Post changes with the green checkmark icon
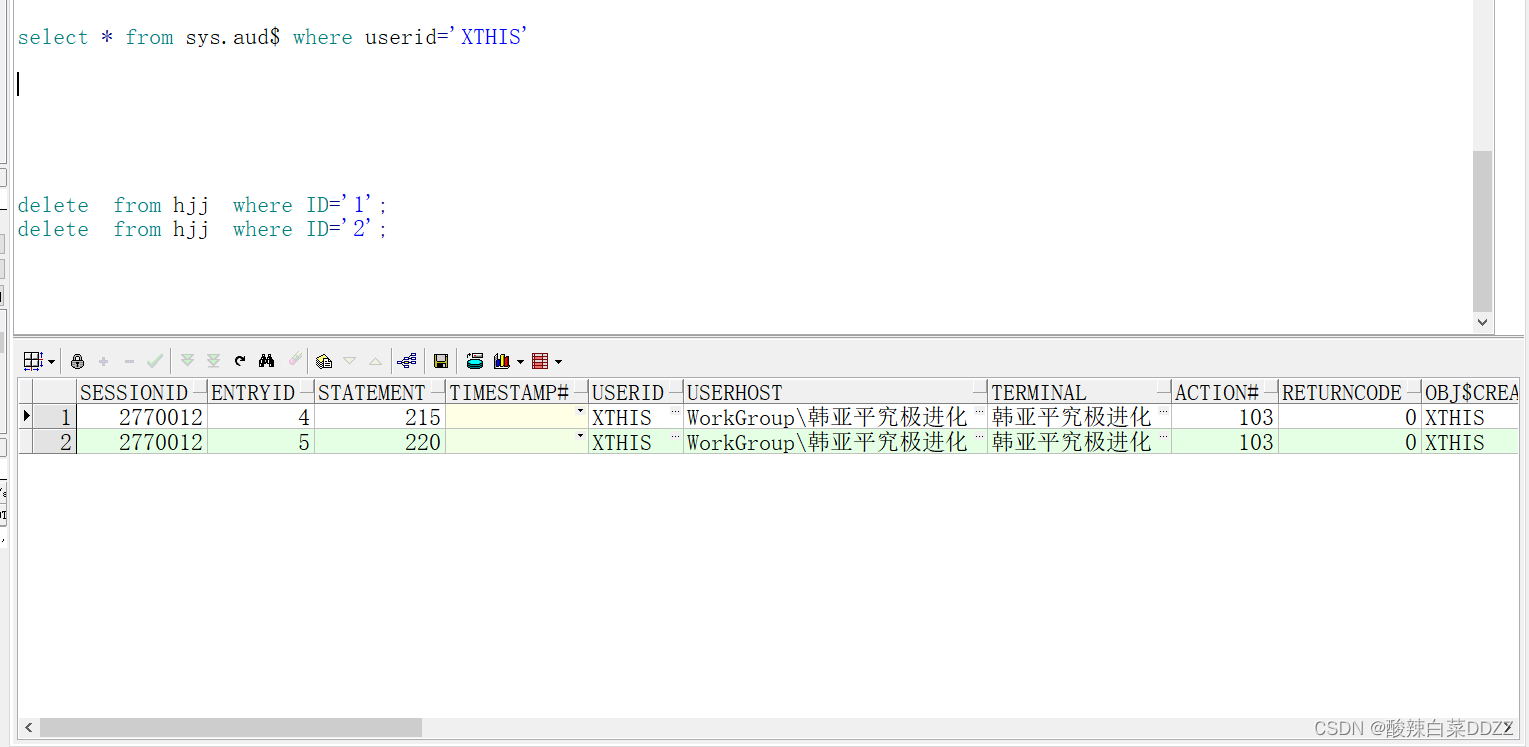Viewport: 1529px width, 747px height. [154, 360]
